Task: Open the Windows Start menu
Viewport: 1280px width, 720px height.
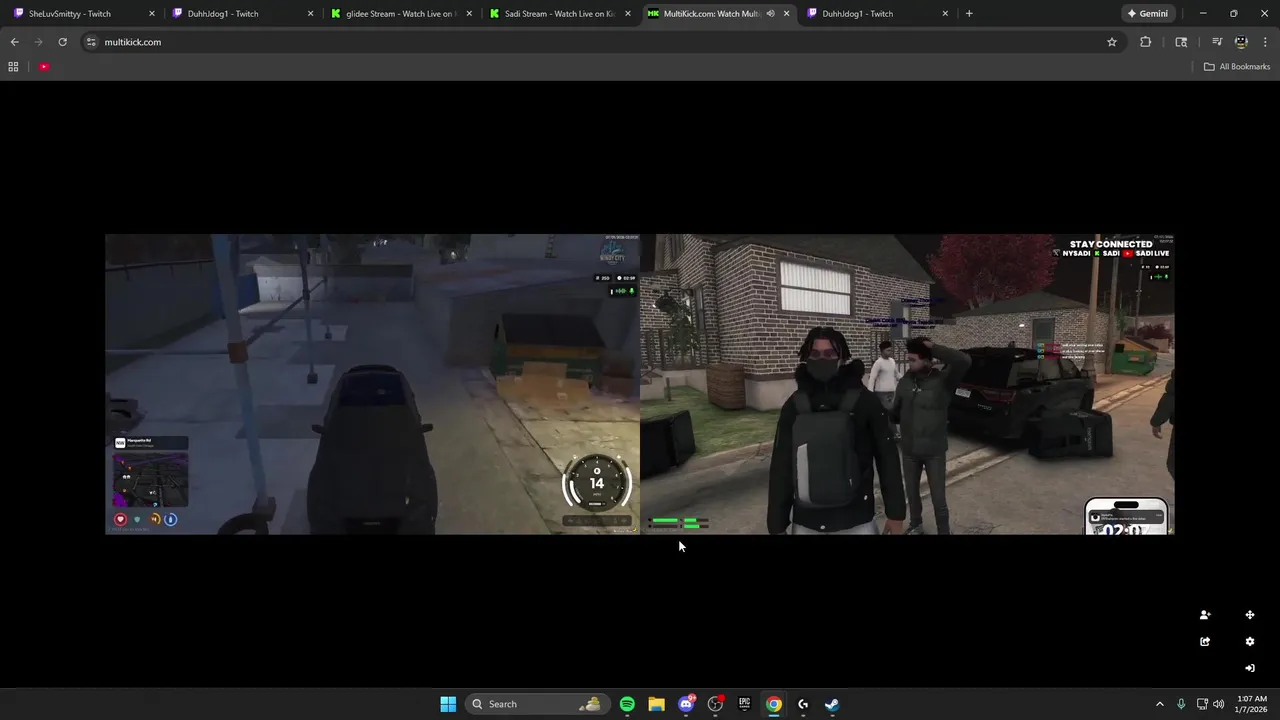Action: tap(448, 704)
